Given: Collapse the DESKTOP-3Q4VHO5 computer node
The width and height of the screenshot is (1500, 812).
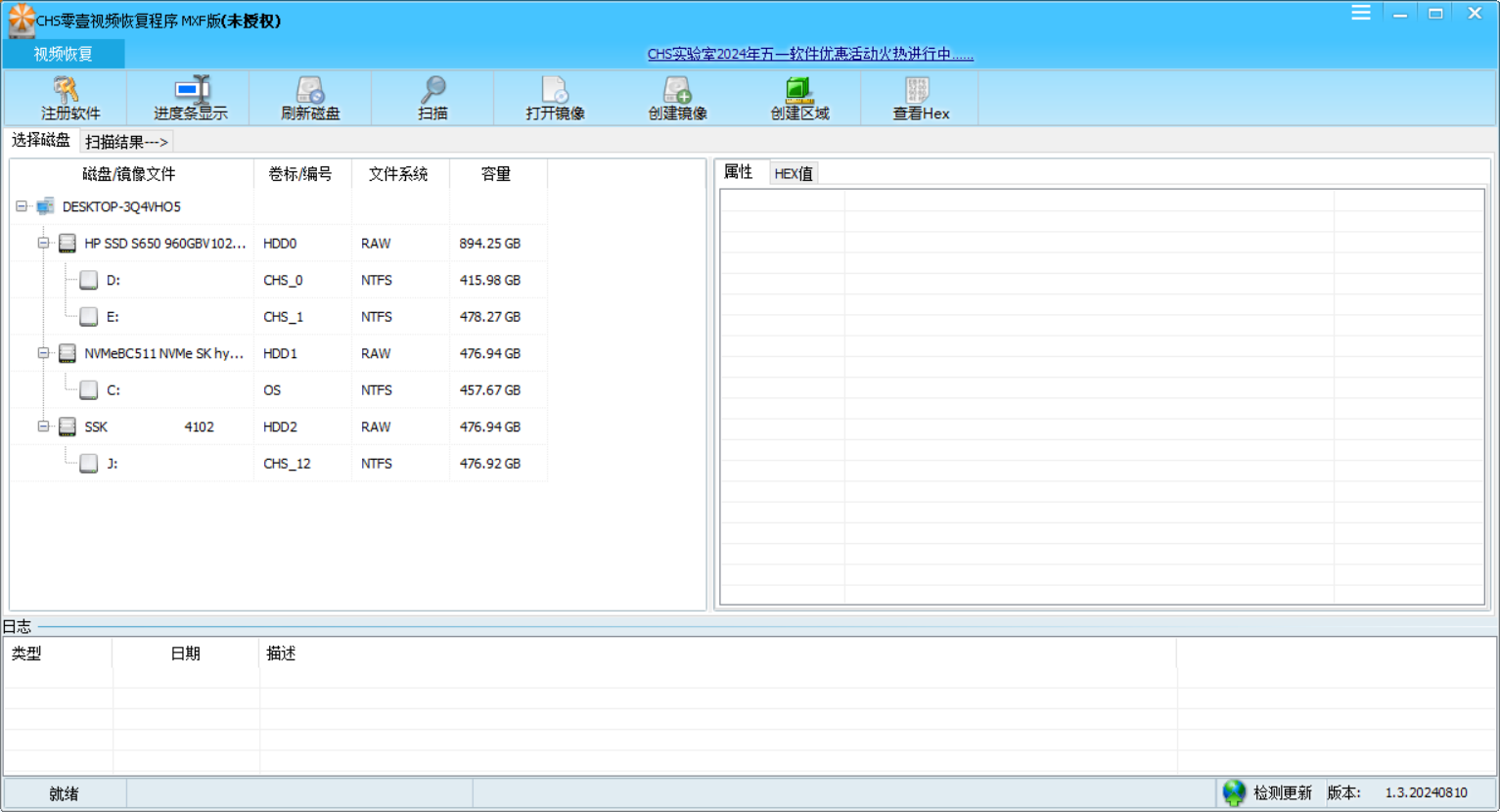Looking at the screenshot, I should click(x=23, y=206).
